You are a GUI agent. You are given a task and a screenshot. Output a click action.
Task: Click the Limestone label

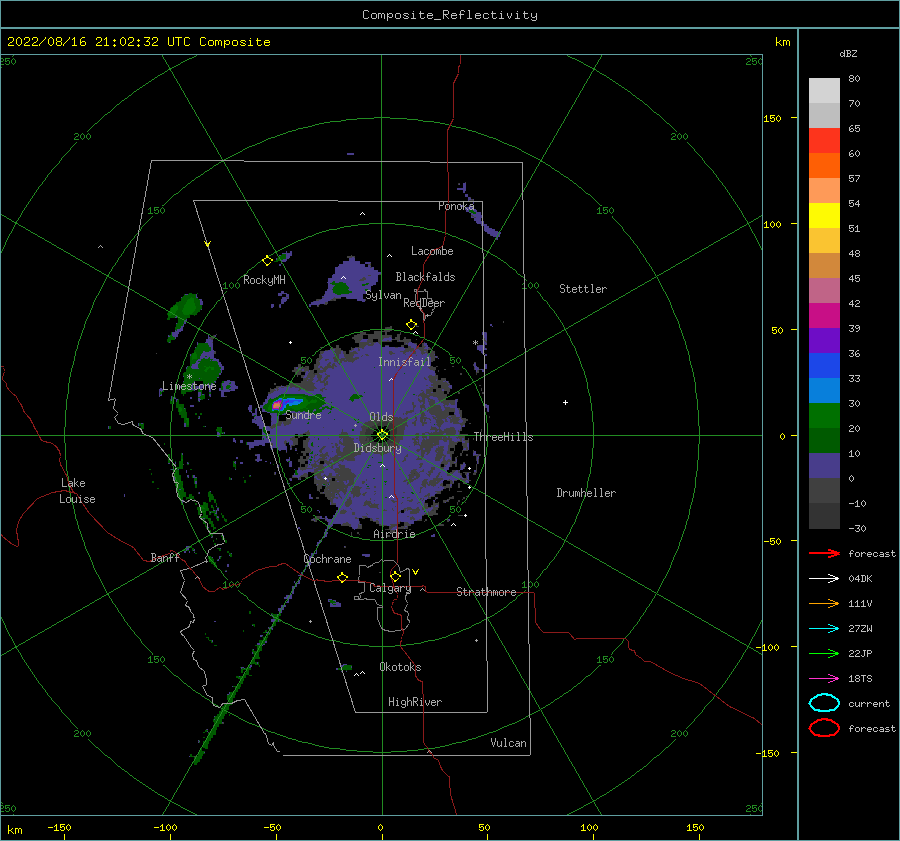pyautogui.click(x=189, y=386)
